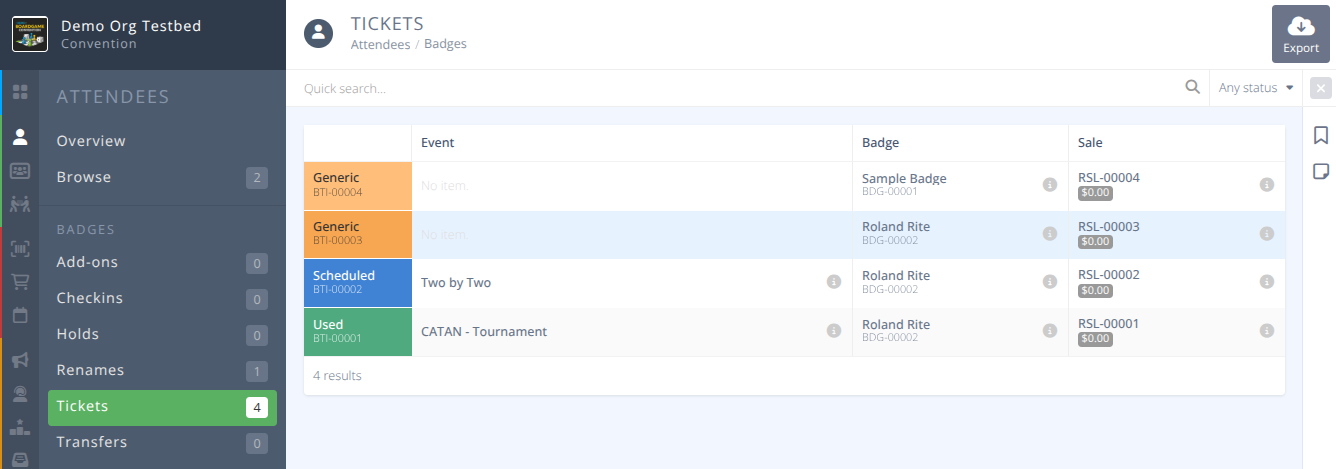Go to Checkins in the sidebar
This screenshot has height=469, width=1336.
click(x=90, y=298)
